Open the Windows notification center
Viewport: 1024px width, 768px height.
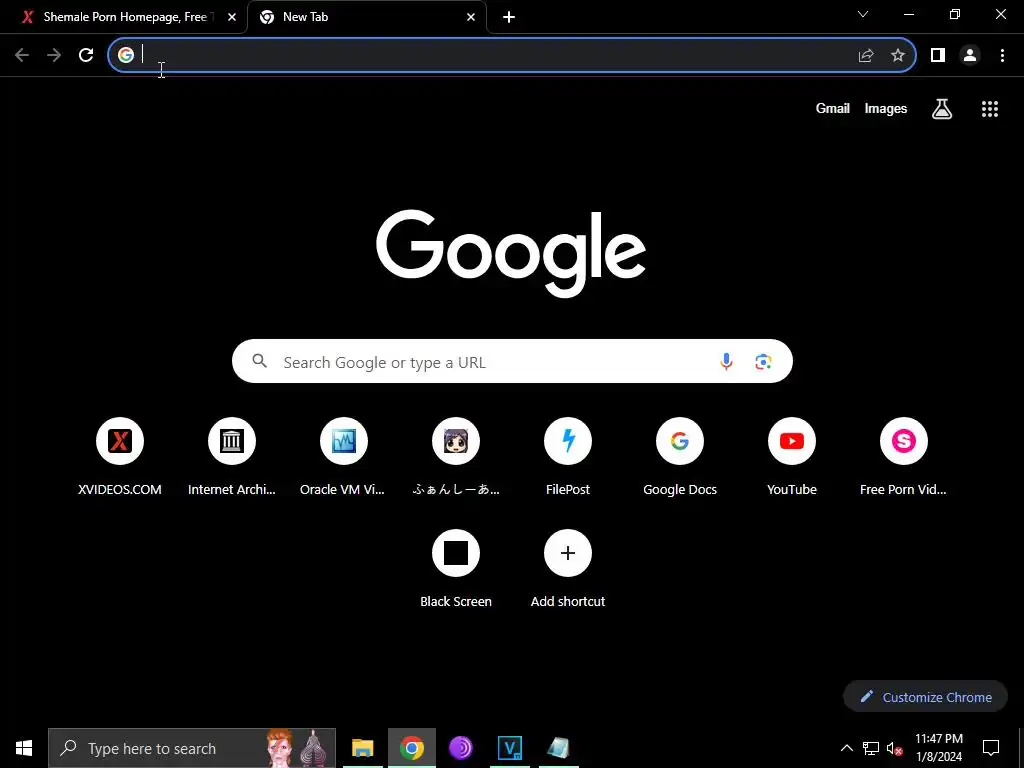pyautogui.click(x=991, y=748)
